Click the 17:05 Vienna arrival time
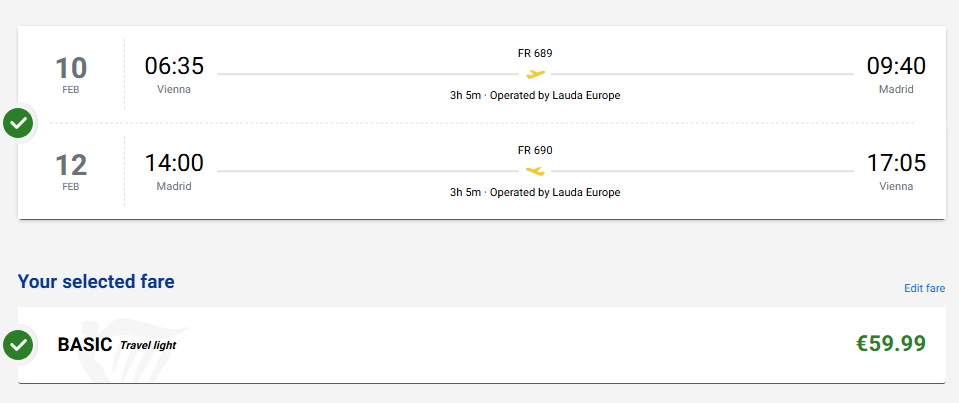This screenshot has width=959, height=403. [x=896, y=163]
